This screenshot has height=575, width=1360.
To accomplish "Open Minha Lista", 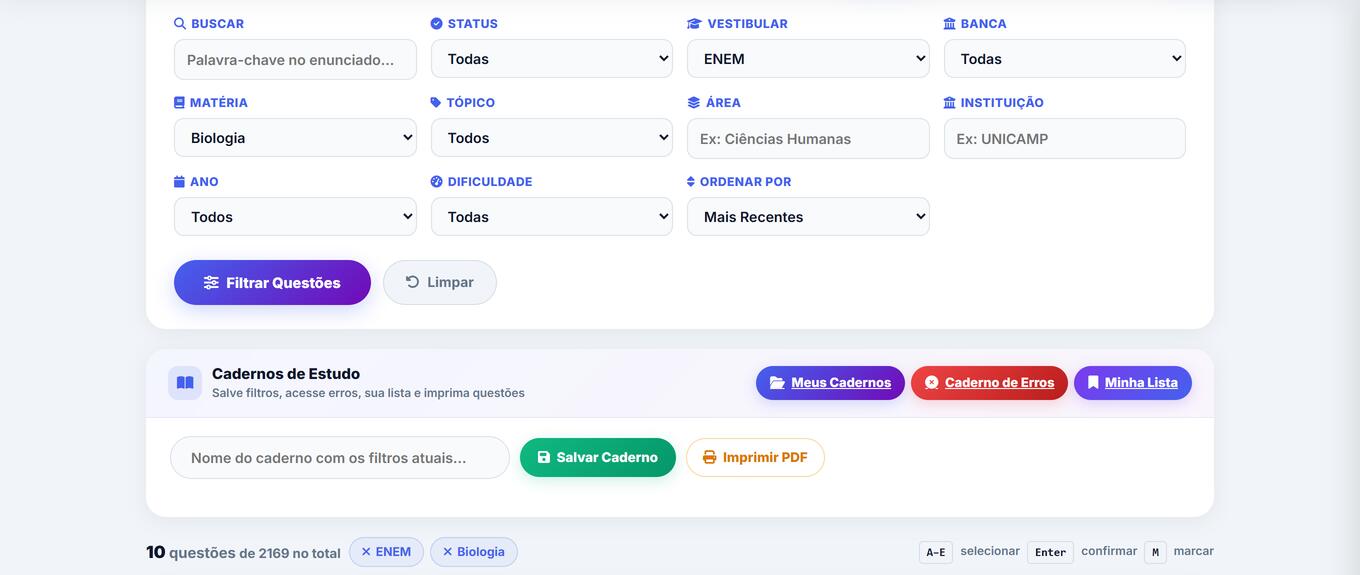I will tap(1133, 382).
